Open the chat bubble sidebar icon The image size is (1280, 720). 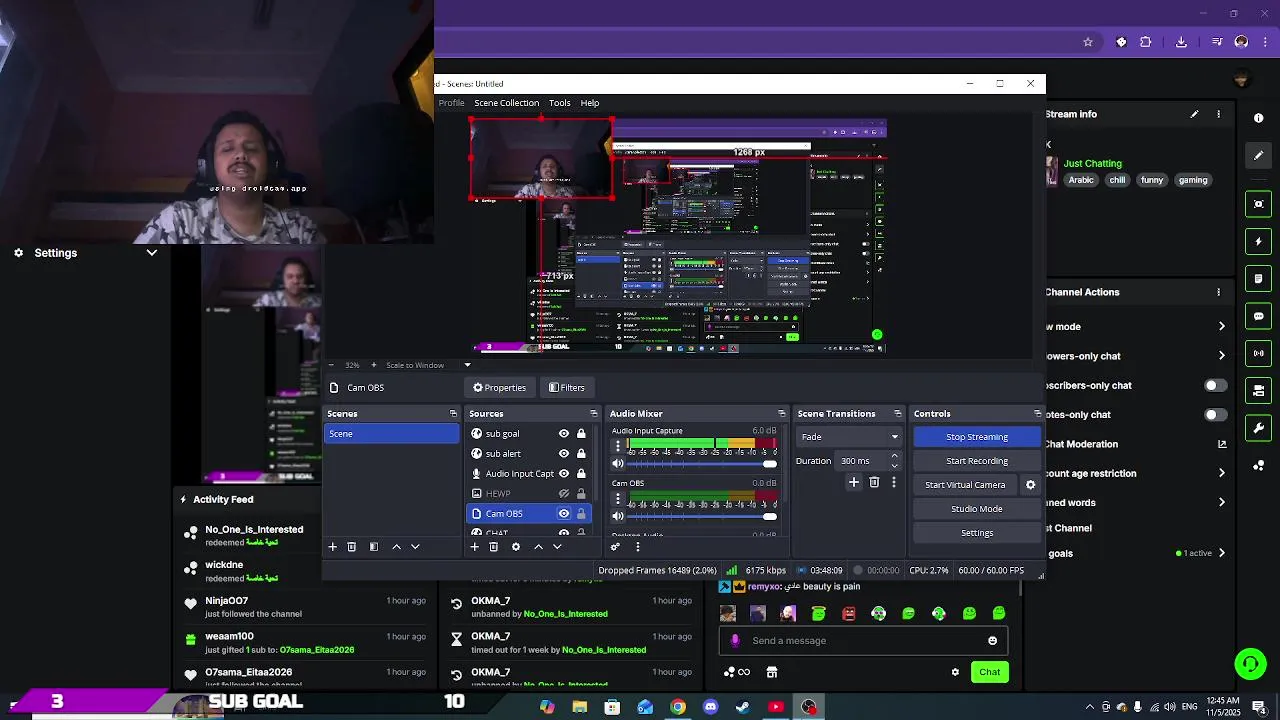pyautogui.click(x=1259, y=316)
